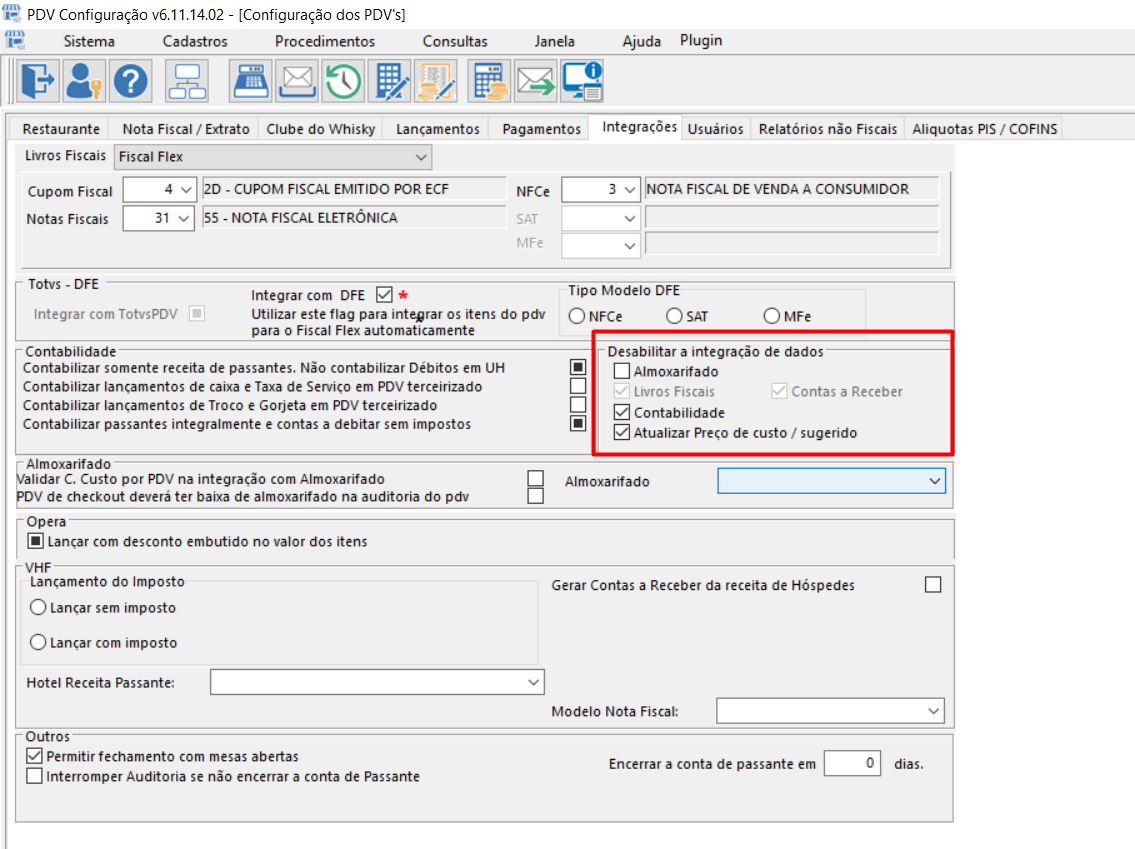Switch to the Lançamentos tab

pos(437,129)
